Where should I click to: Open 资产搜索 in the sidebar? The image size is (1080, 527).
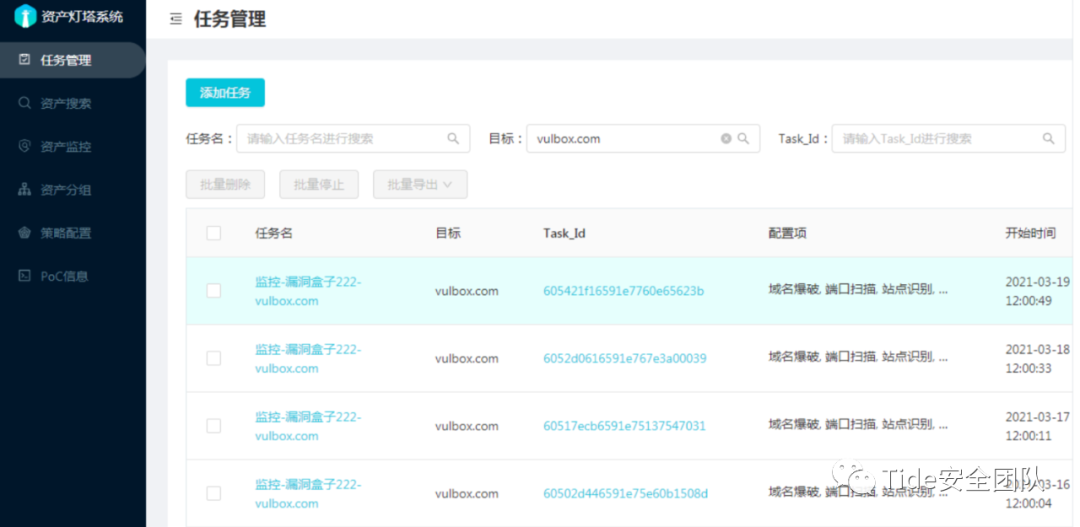click(x=65, y=103)
